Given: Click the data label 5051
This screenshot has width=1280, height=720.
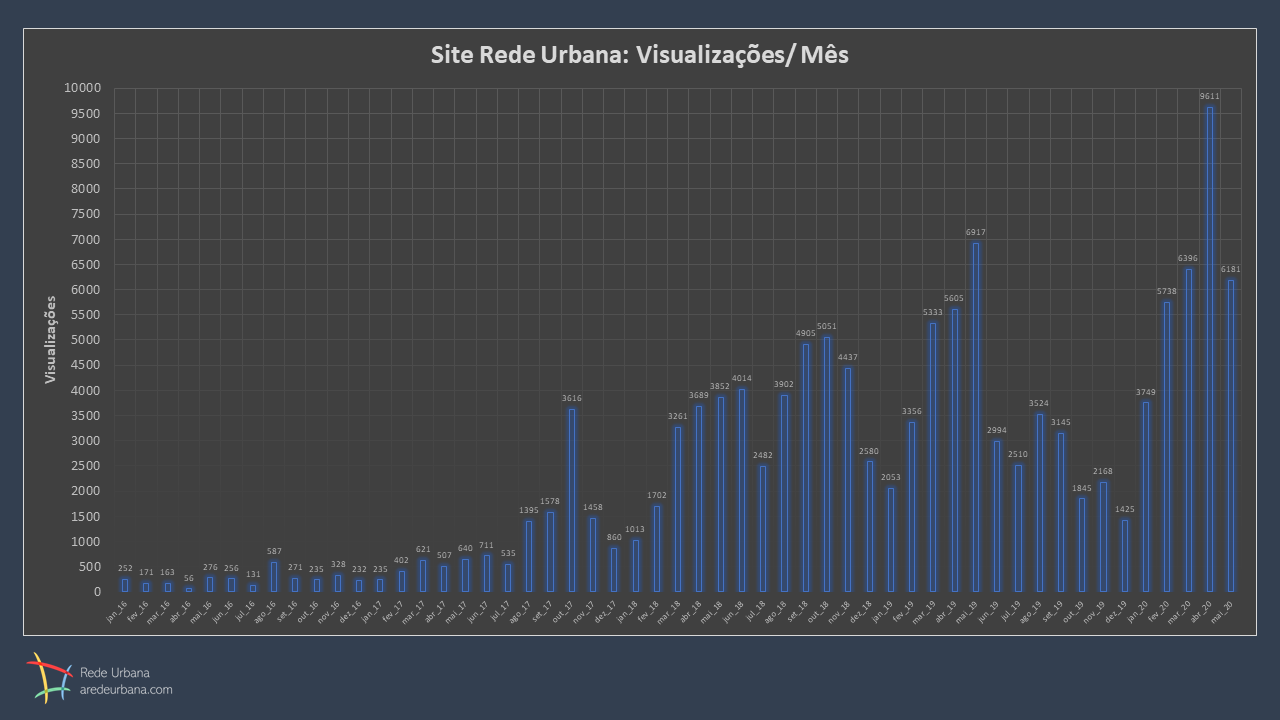Looking at the screenshot, I should (x=827, y=326).
